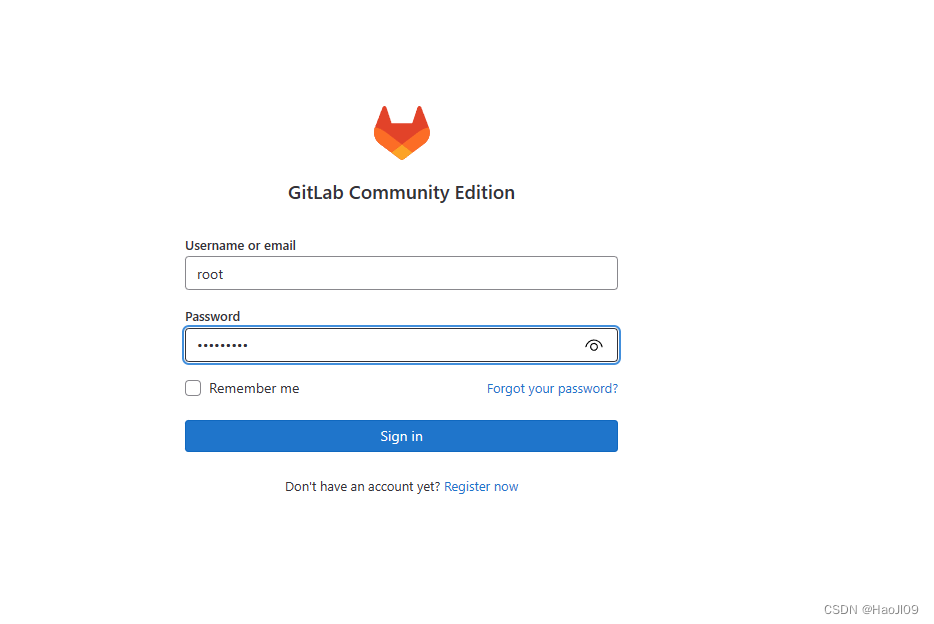Focus the Username or email field
This screenshot has width=934, height=624.
pyautogui.click(x=401, y=273)
